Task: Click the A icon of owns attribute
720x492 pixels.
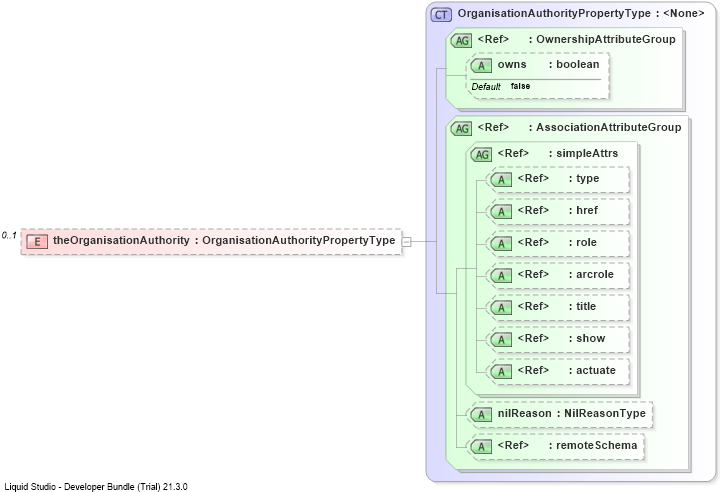Action: (481, 66)
